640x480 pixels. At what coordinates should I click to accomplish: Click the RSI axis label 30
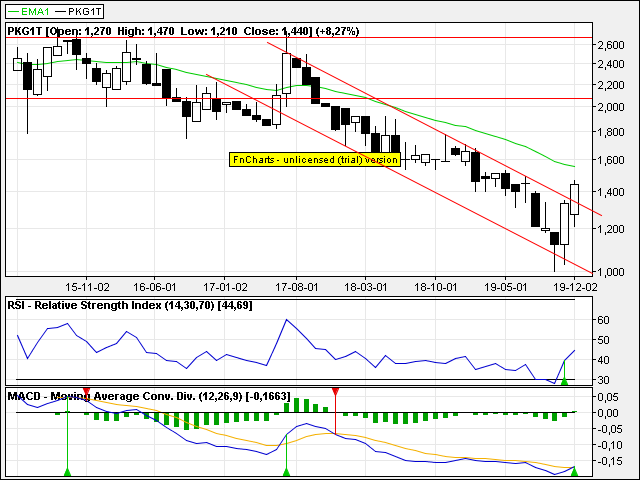click(x=603, y=380)
